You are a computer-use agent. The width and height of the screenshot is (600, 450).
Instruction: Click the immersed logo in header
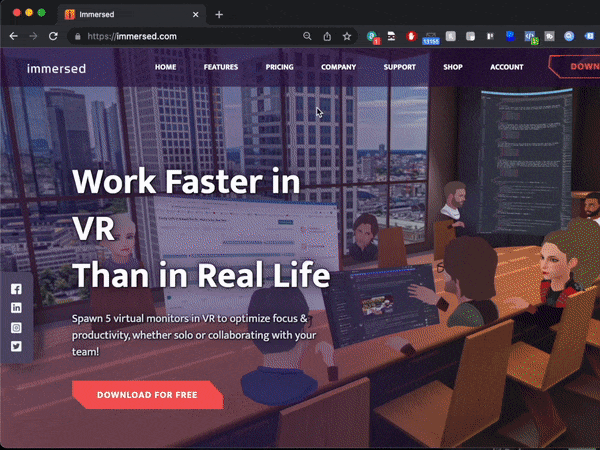point(57,68)
